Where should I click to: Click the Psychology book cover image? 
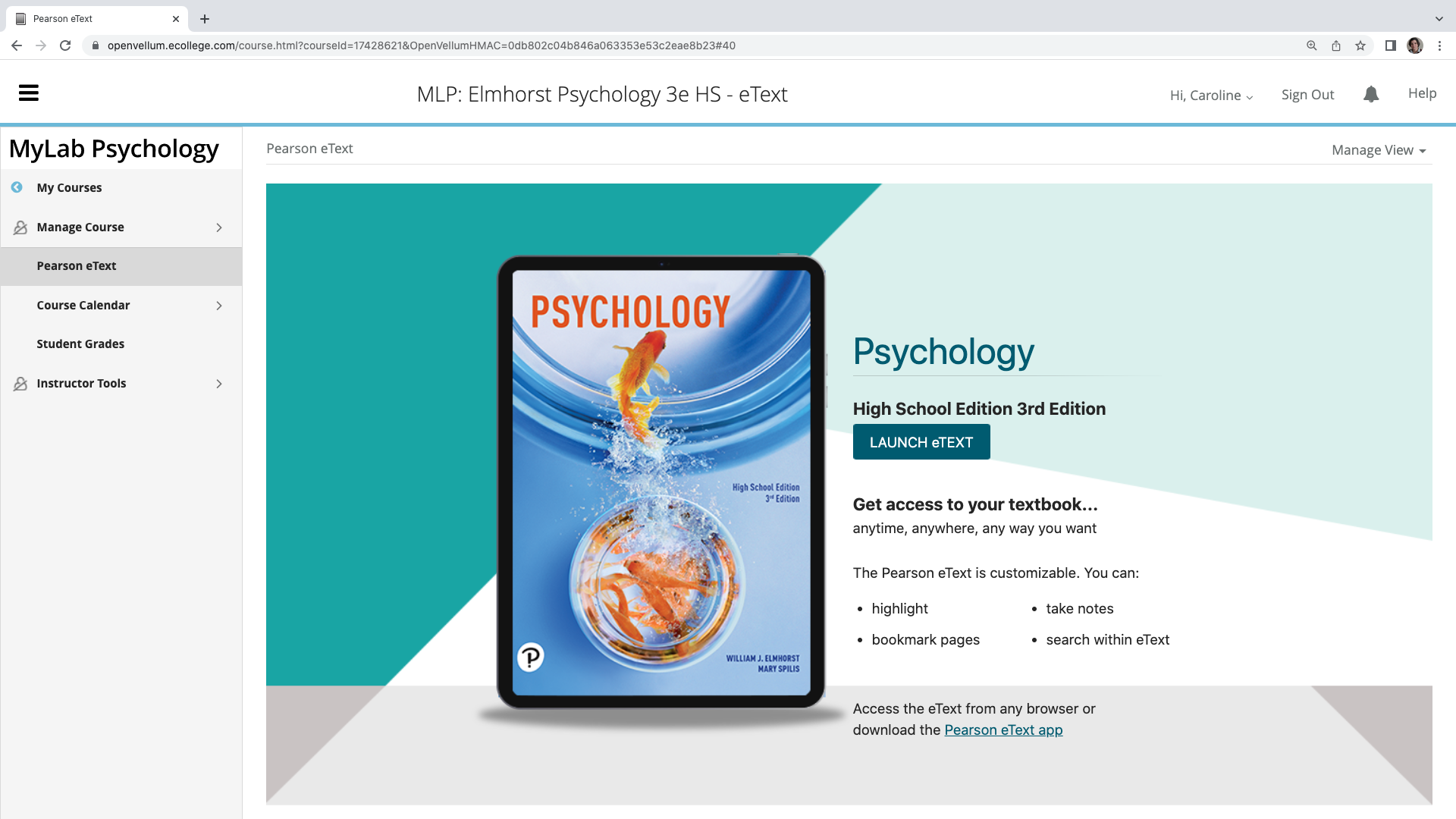[661, 482]
